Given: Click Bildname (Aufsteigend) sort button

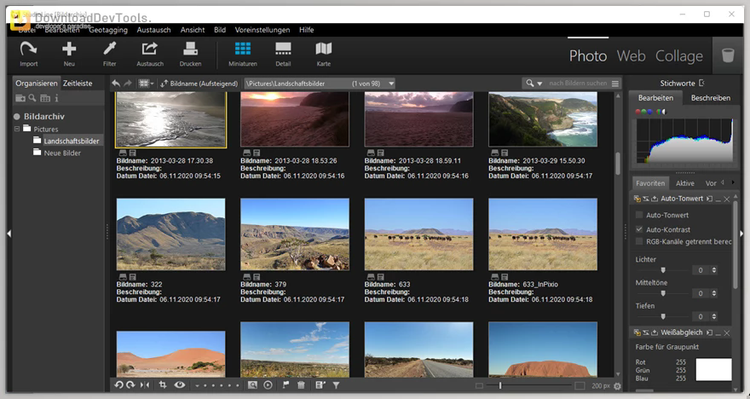Looking at the screenshot, I should point(199,83).
